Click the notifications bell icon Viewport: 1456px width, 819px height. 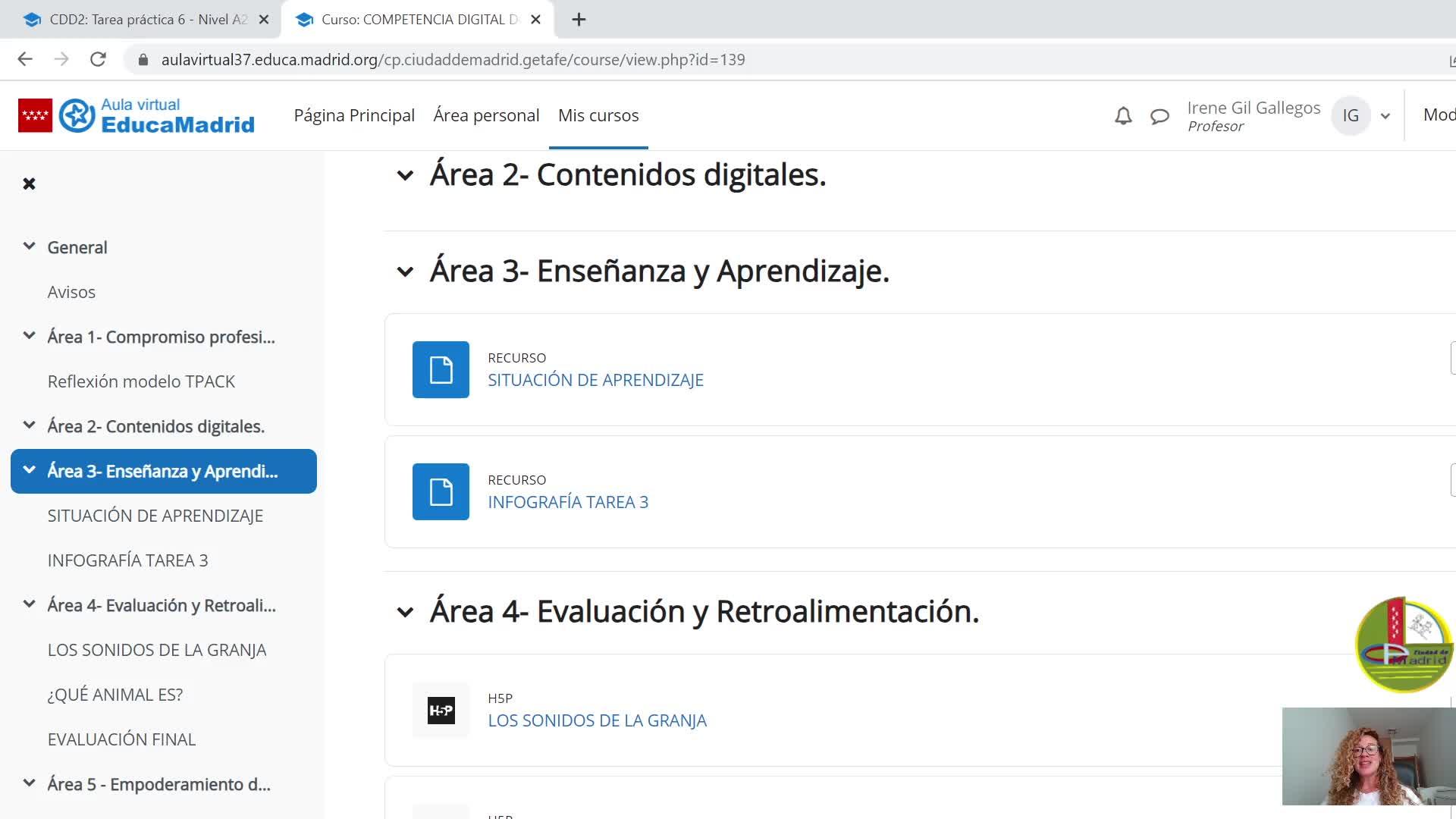pos(1123,116)
